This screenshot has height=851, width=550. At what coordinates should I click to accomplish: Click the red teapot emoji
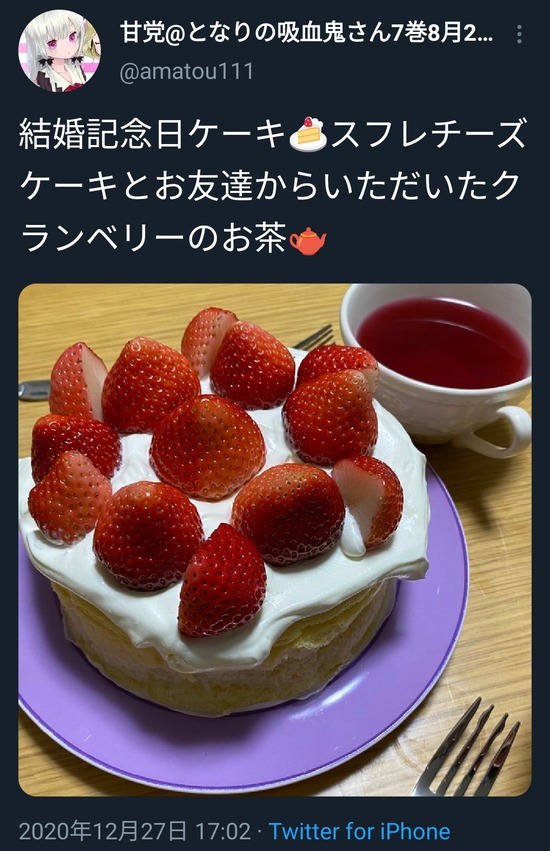307,240
